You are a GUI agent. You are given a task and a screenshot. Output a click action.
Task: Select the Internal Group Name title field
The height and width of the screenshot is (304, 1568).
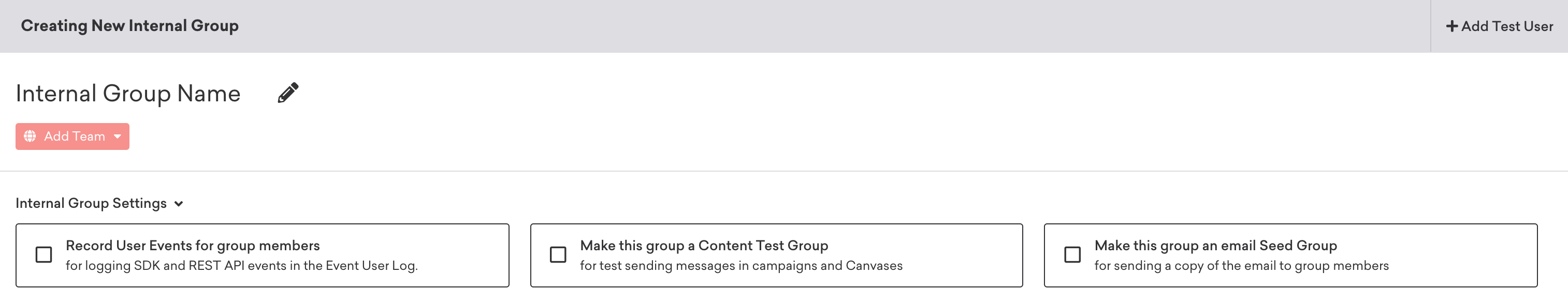coord(128,93)
